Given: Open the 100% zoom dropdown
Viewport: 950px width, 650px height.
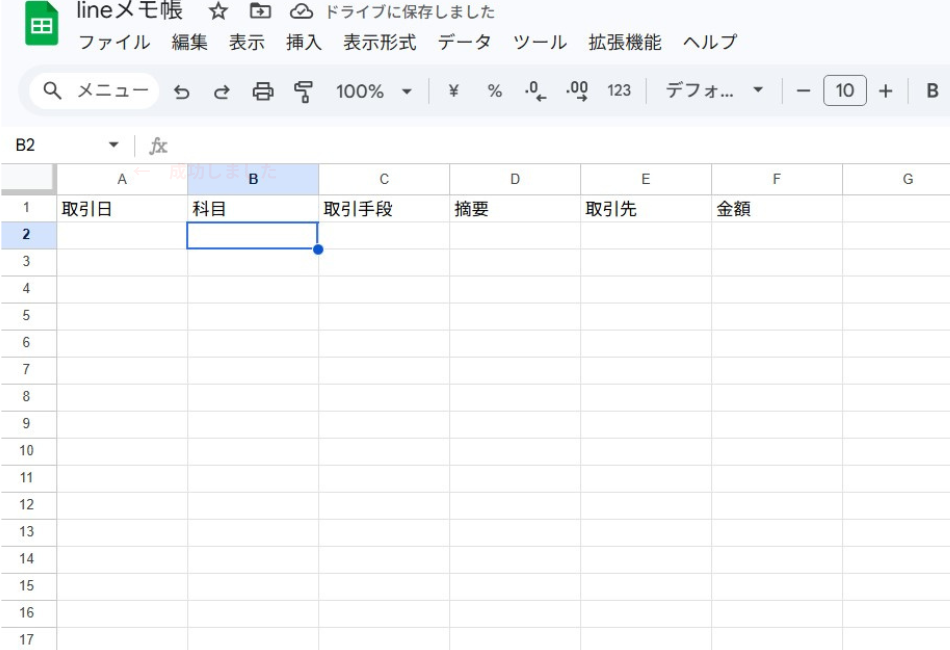Looking at the screenshot, I should coord(375,91).
